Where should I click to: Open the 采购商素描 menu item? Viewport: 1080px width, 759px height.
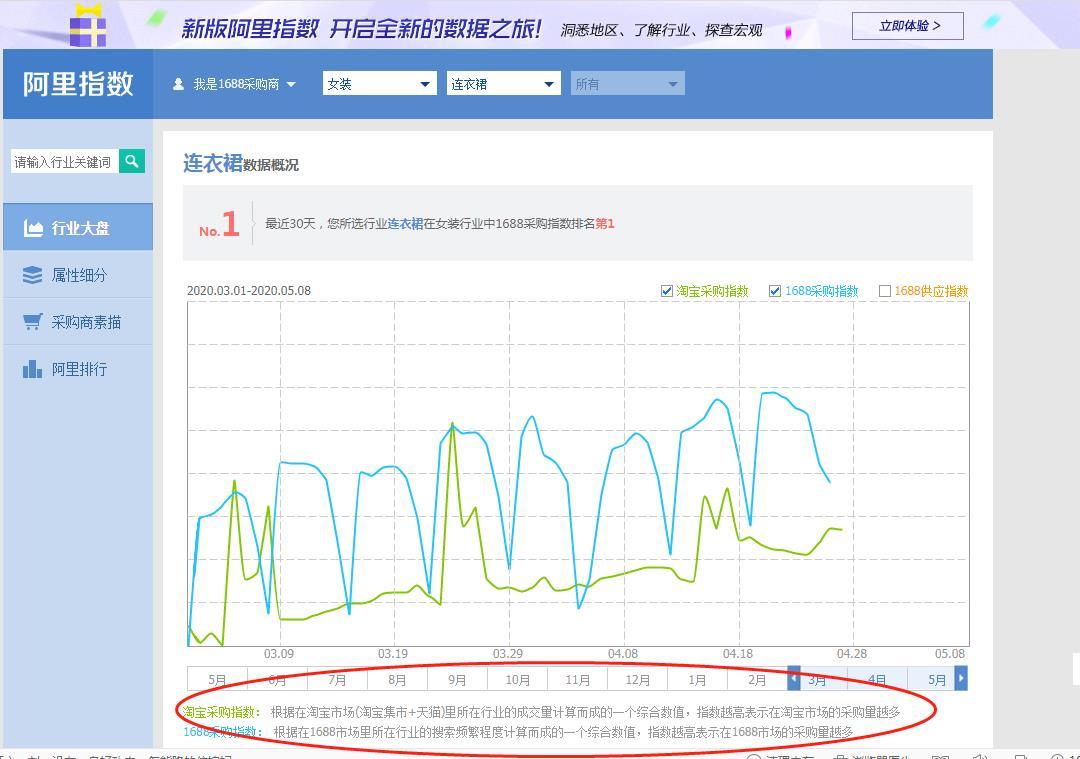(78, 322)
